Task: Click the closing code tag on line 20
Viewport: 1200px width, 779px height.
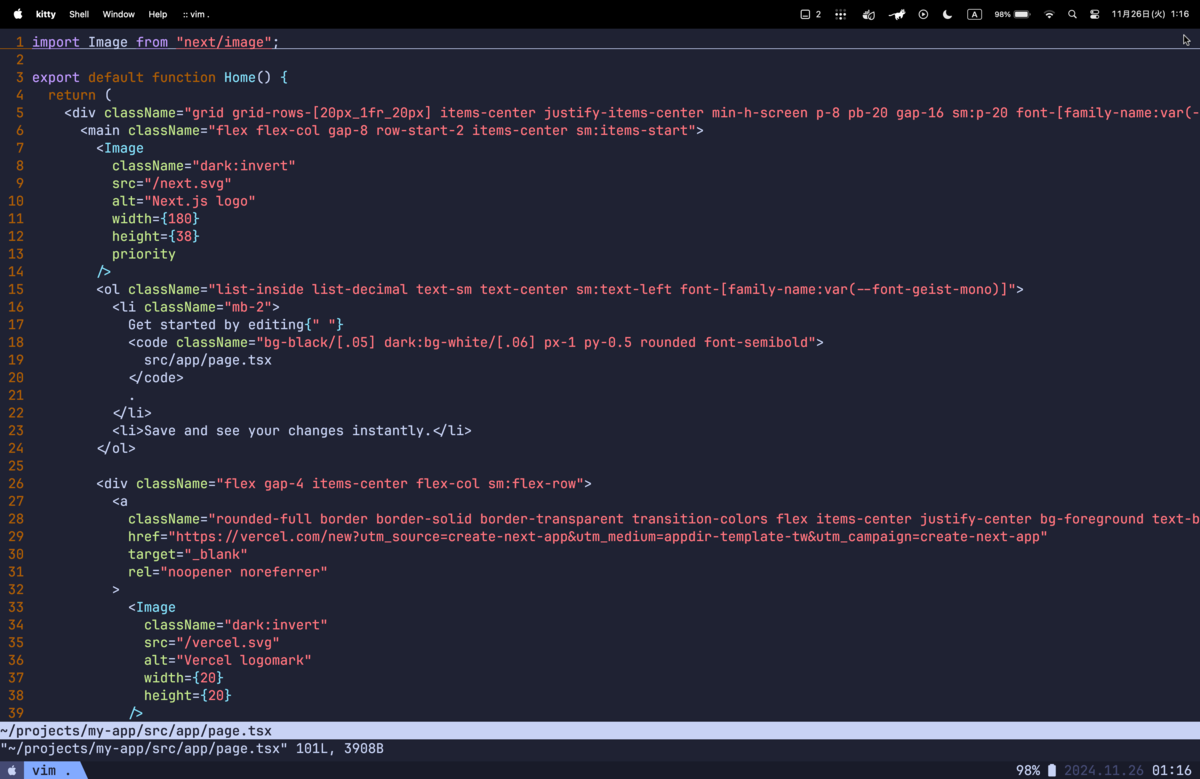Action: 156,378
